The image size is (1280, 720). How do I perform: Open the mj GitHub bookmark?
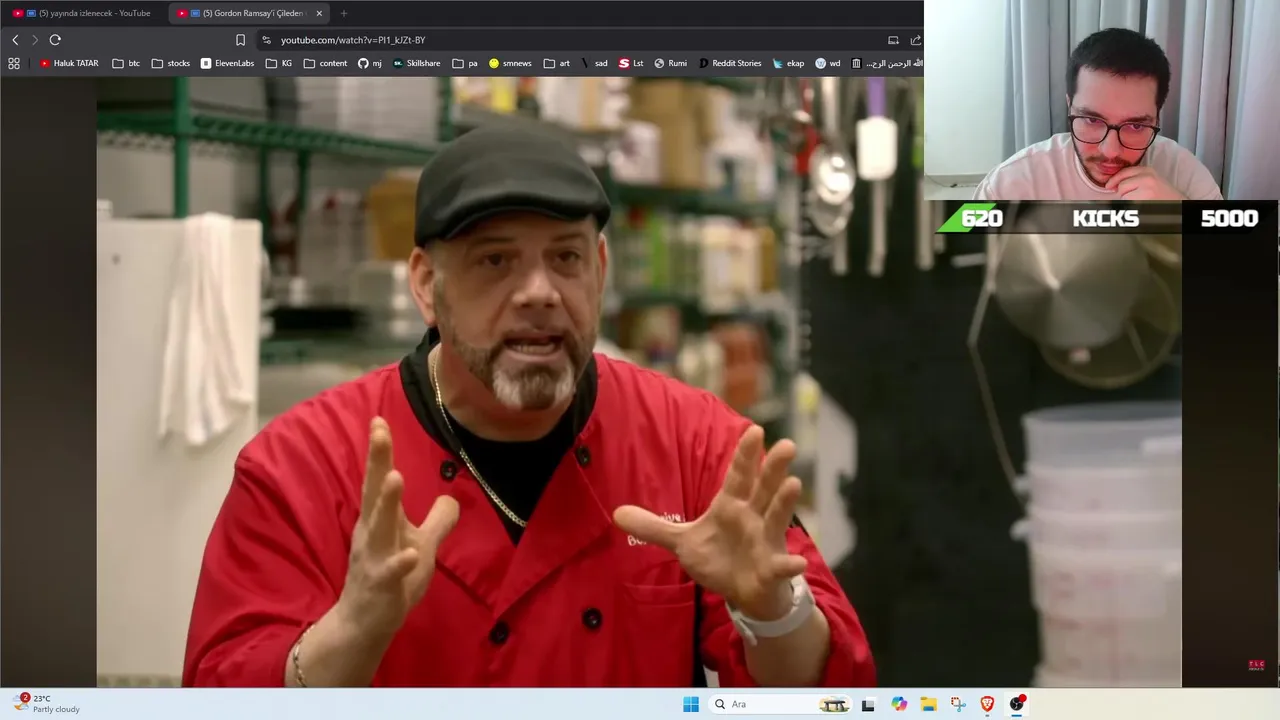pos(370,63)
